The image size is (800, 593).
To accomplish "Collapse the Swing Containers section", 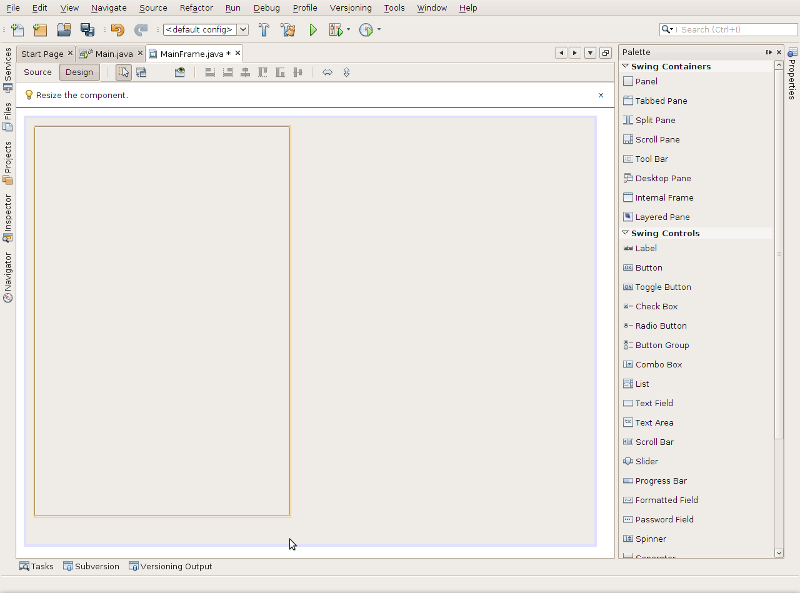I will click(x=626, y=66).
